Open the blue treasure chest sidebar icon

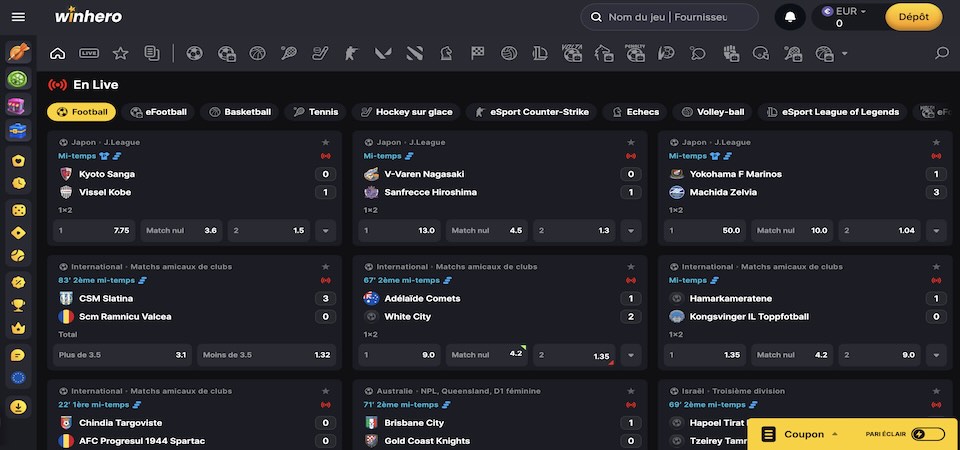18,130
